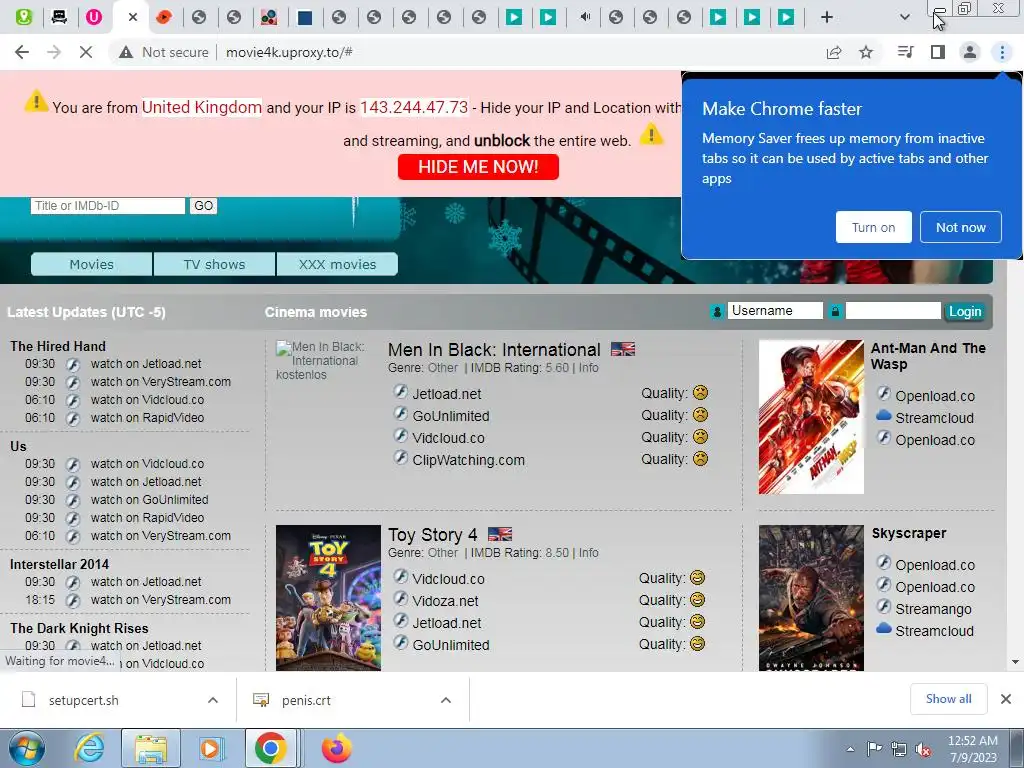Open Toy Story 4 title link
The height and width of the screenshot is (768, 1024).
tap(432, 535)
